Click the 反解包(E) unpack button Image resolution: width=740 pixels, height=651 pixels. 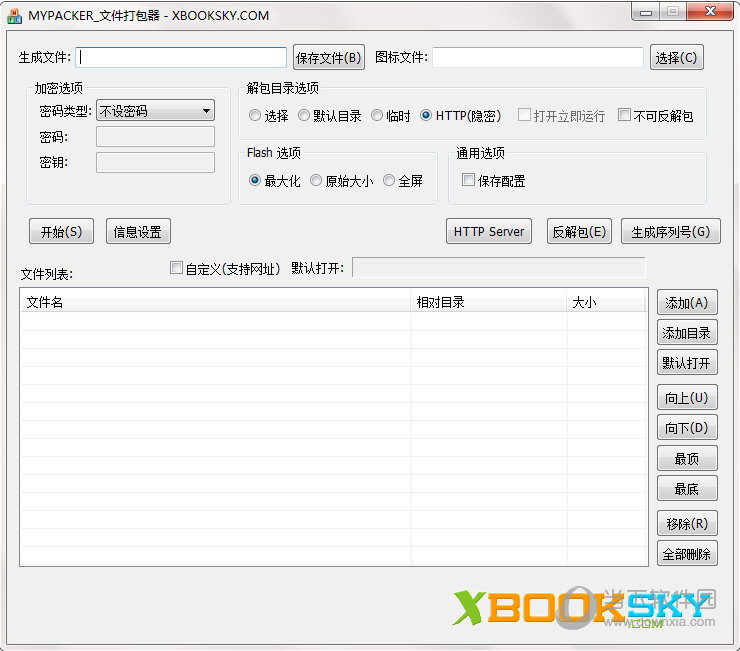tap(579, 231)
